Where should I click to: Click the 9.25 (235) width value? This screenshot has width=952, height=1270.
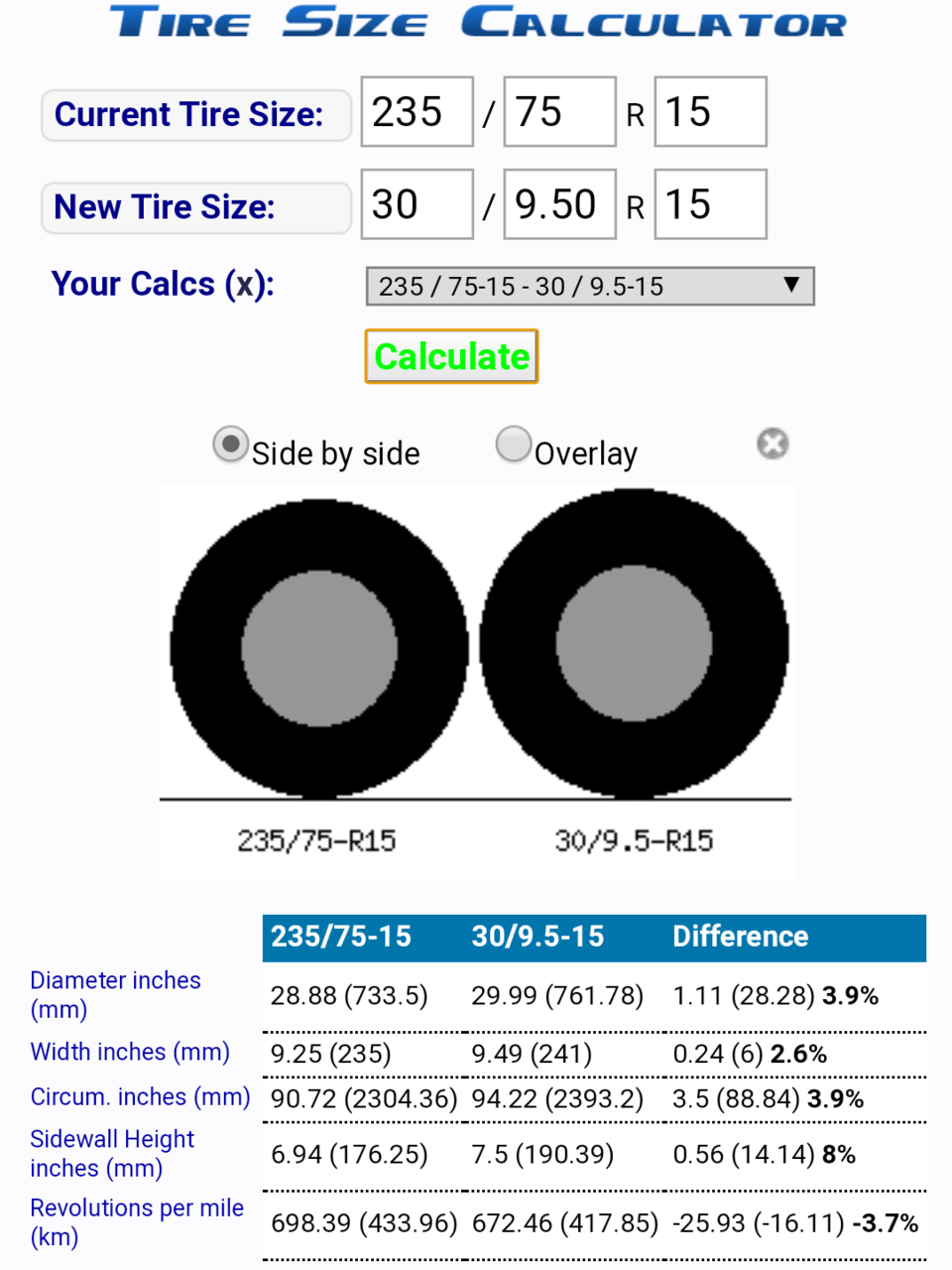pos(330,1054)
